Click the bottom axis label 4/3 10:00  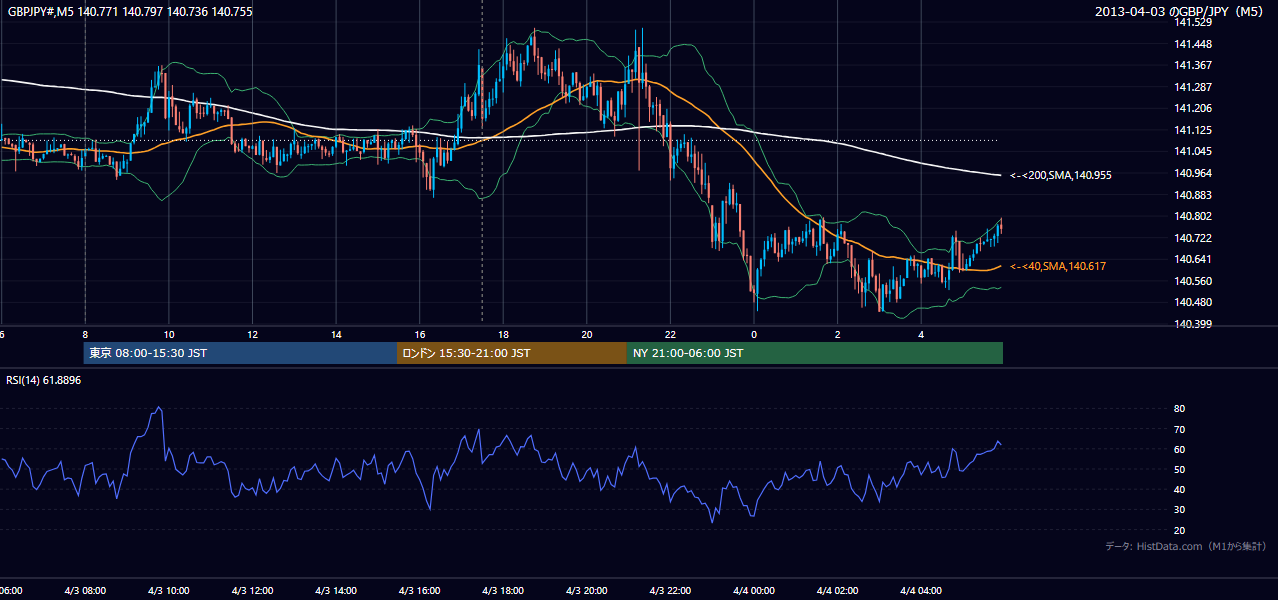(x=169, y=591)
